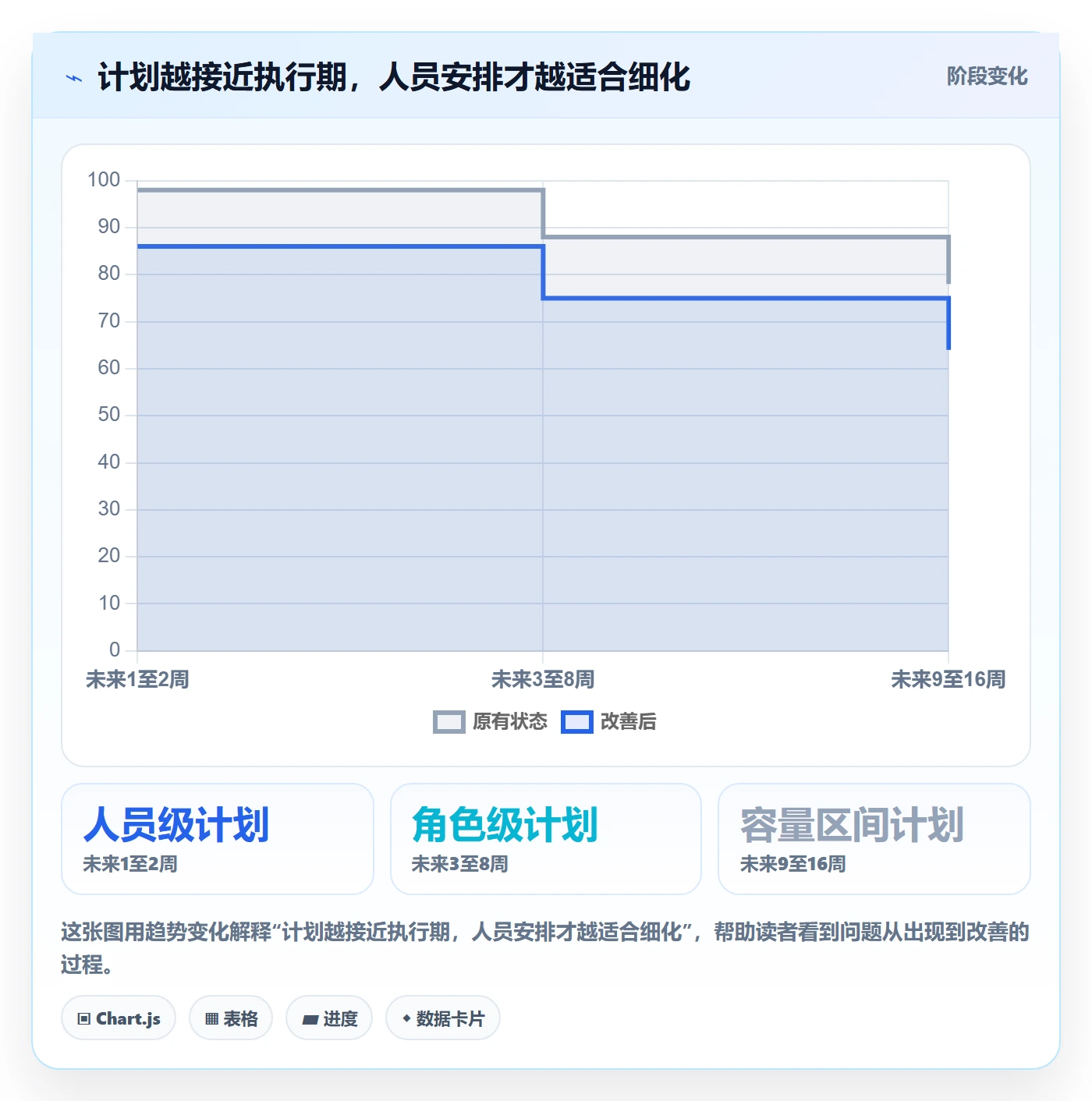Click the Chart.js tag chip
The width and height of the screenshot is (1092, 1101).
point(119,1018)
